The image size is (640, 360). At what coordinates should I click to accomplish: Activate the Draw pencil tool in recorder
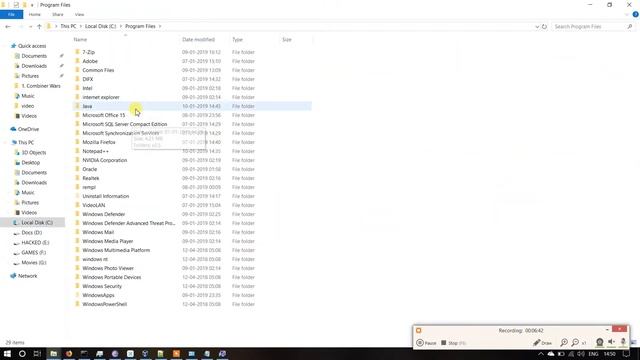pyautogui.click(x=542, y=343)
